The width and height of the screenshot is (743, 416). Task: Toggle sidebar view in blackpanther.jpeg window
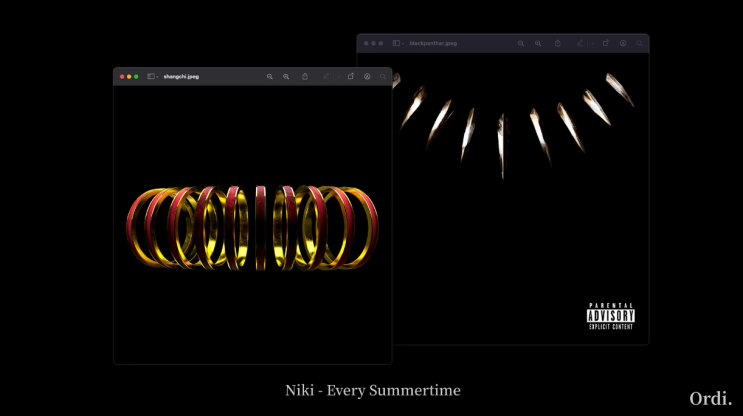click(x=396, y=43)
